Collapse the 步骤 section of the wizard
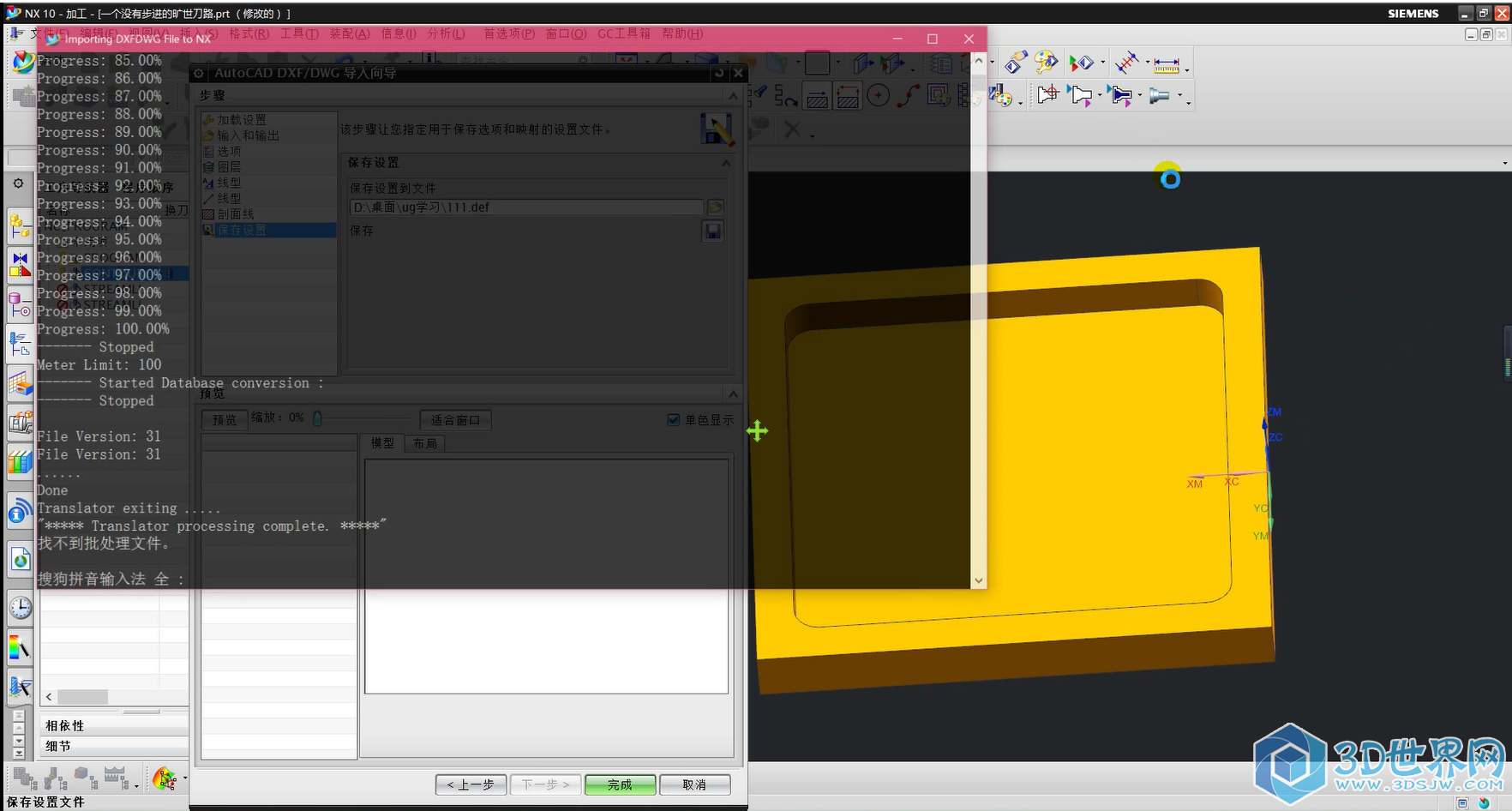The image size is (1512, 811). pos(733,95)
